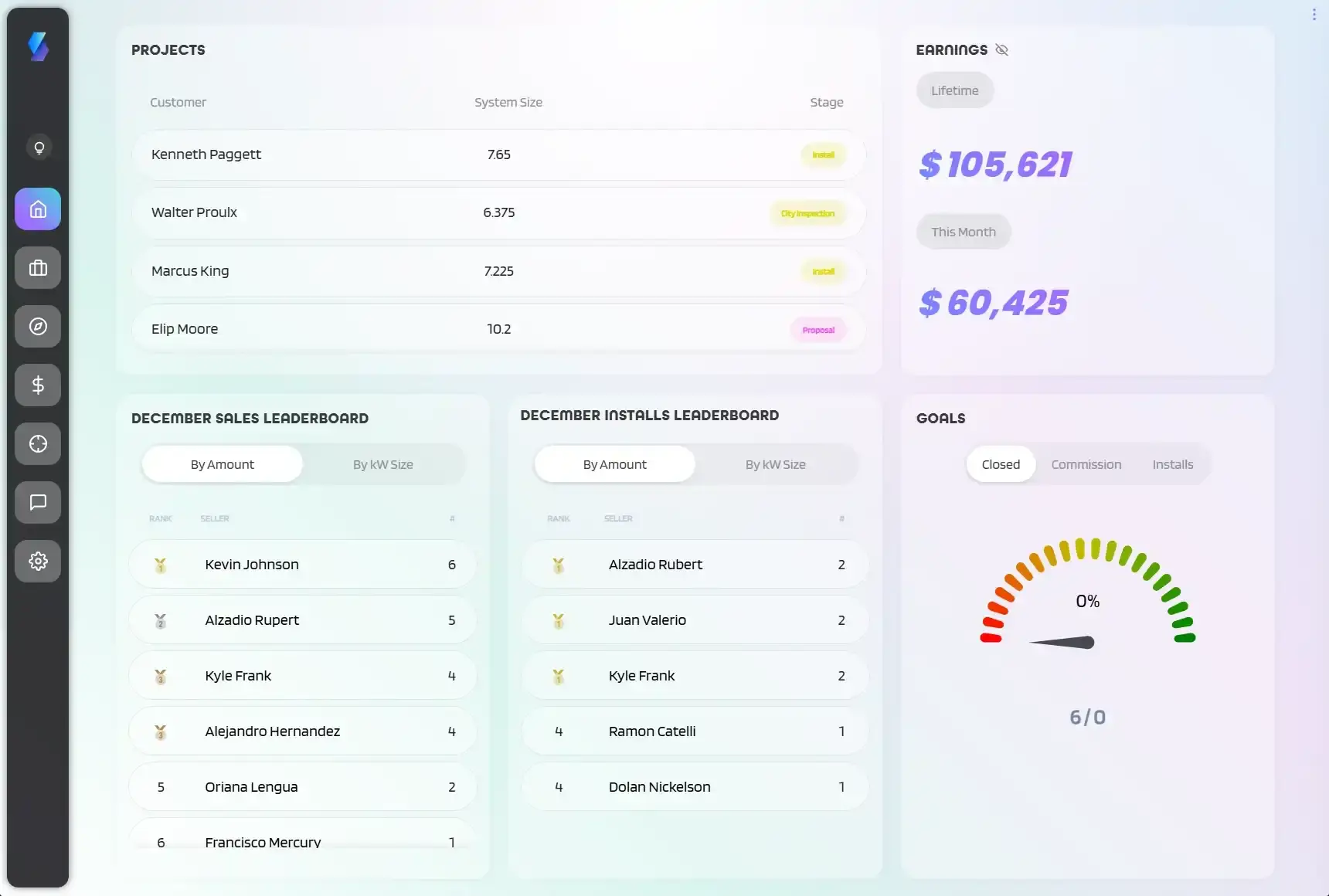Select Sales Leaderboard By kW Size tab
Viewport: 1329px width, 896px height.
click(383, 464)
